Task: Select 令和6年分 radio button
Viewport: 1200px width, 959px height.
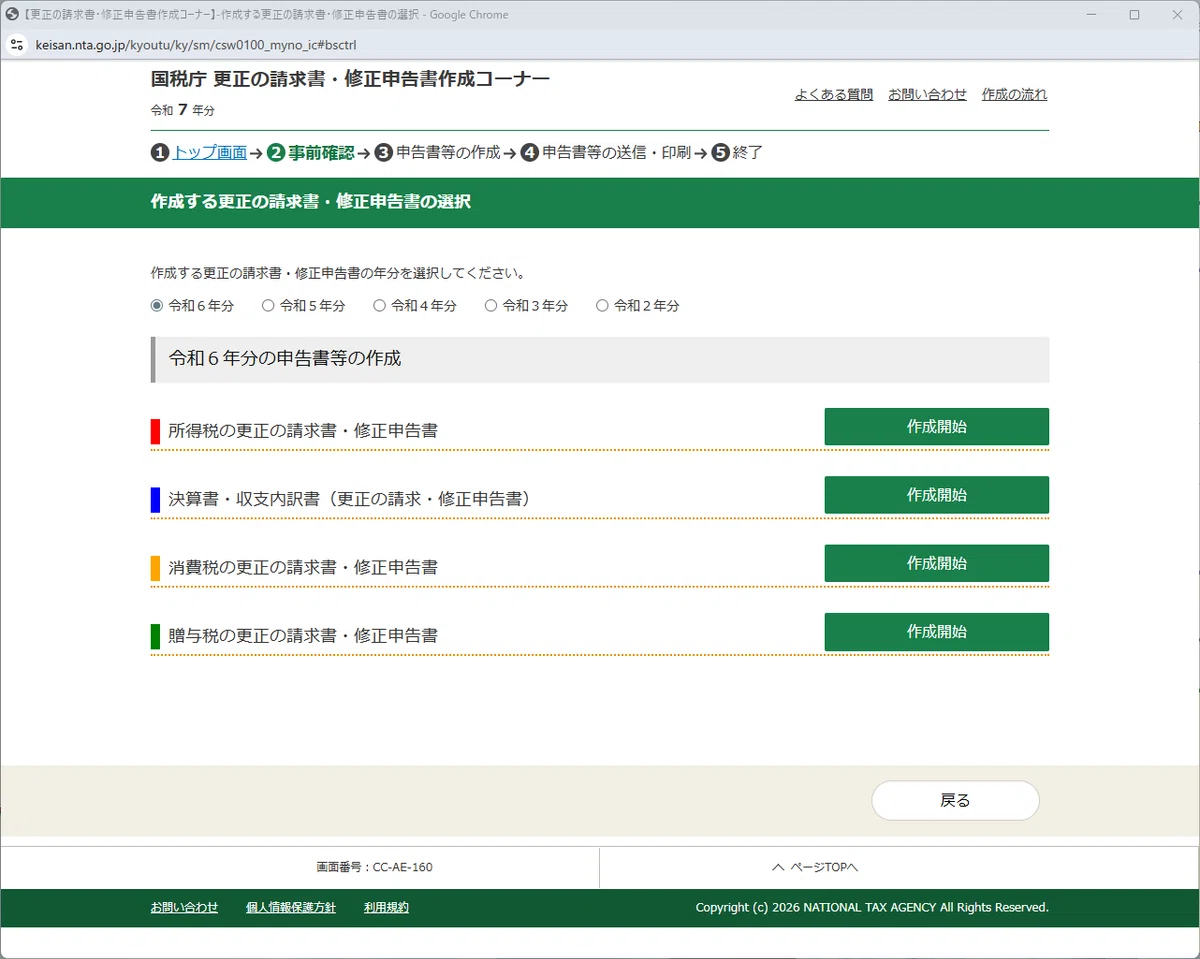Action: click(157, 306)
